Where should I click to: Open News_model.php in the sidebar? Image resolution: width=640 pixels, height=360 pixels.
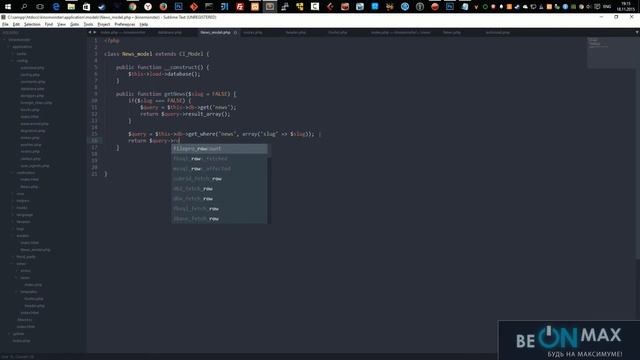[x=35, y=250]
